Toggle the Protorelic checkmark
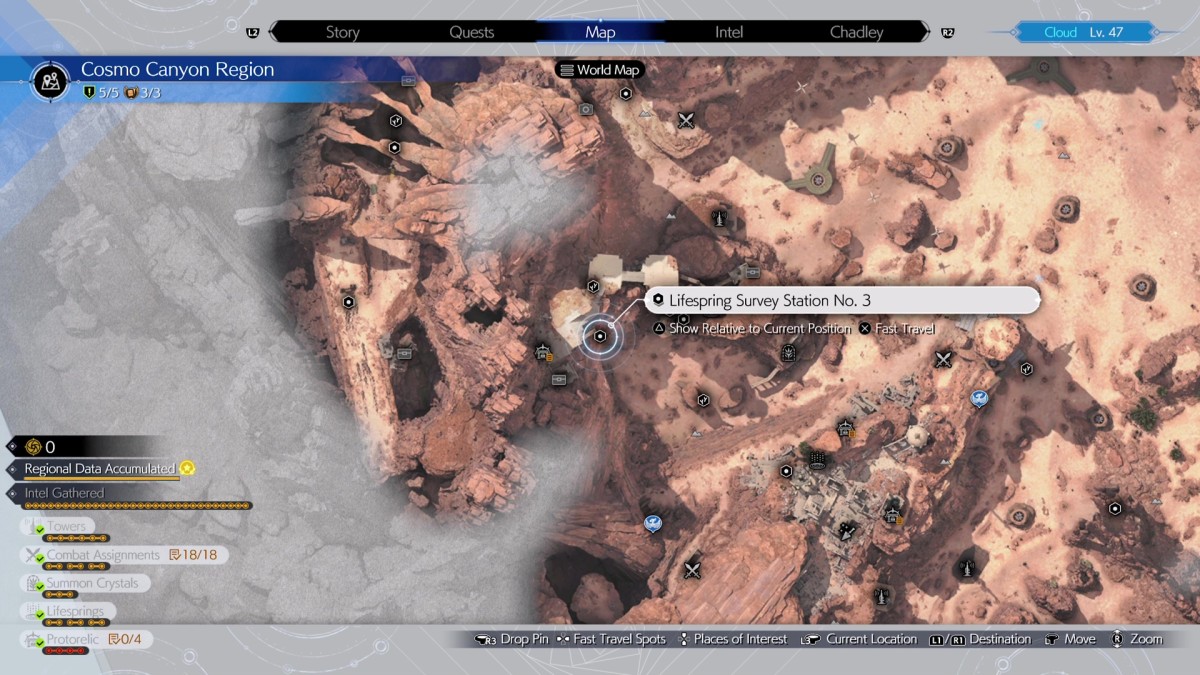Viewport: 1200px width, 675px height. tap(41, 641)
